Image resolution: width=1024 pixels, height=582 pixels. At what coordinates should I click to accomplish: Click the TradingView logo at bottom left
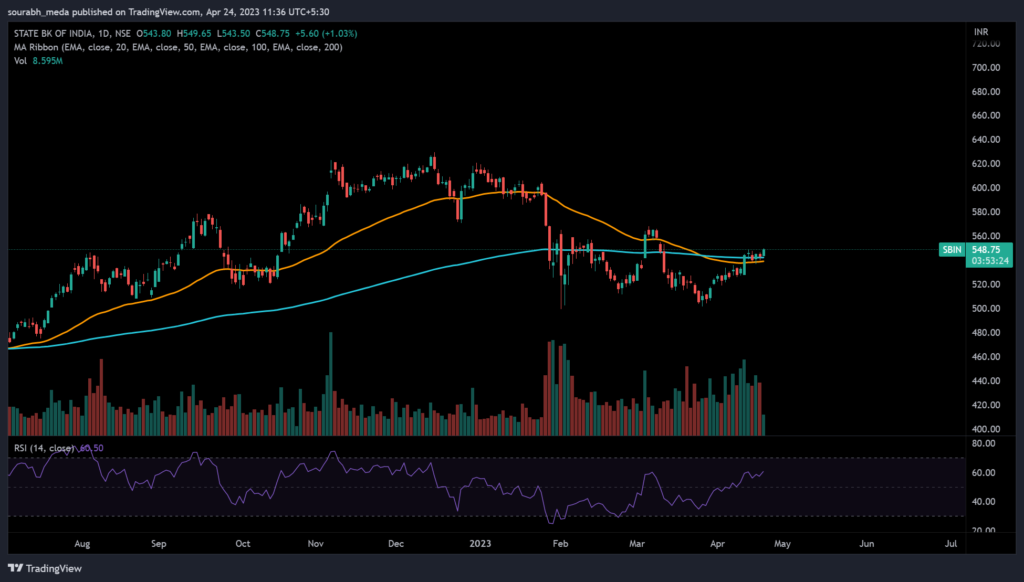(x=45, y=568)
